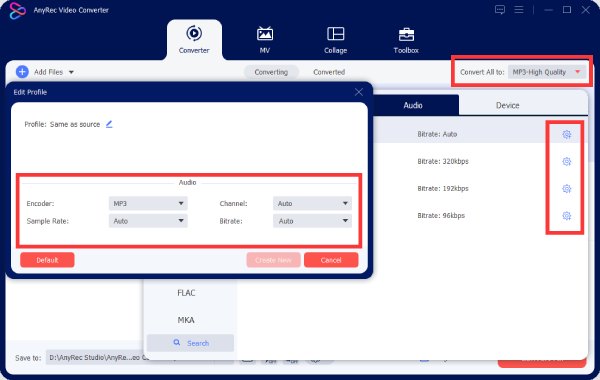Open settings gear for Bitrate 96kbps
Screen dimensions: 600x380
click(567, 216)
